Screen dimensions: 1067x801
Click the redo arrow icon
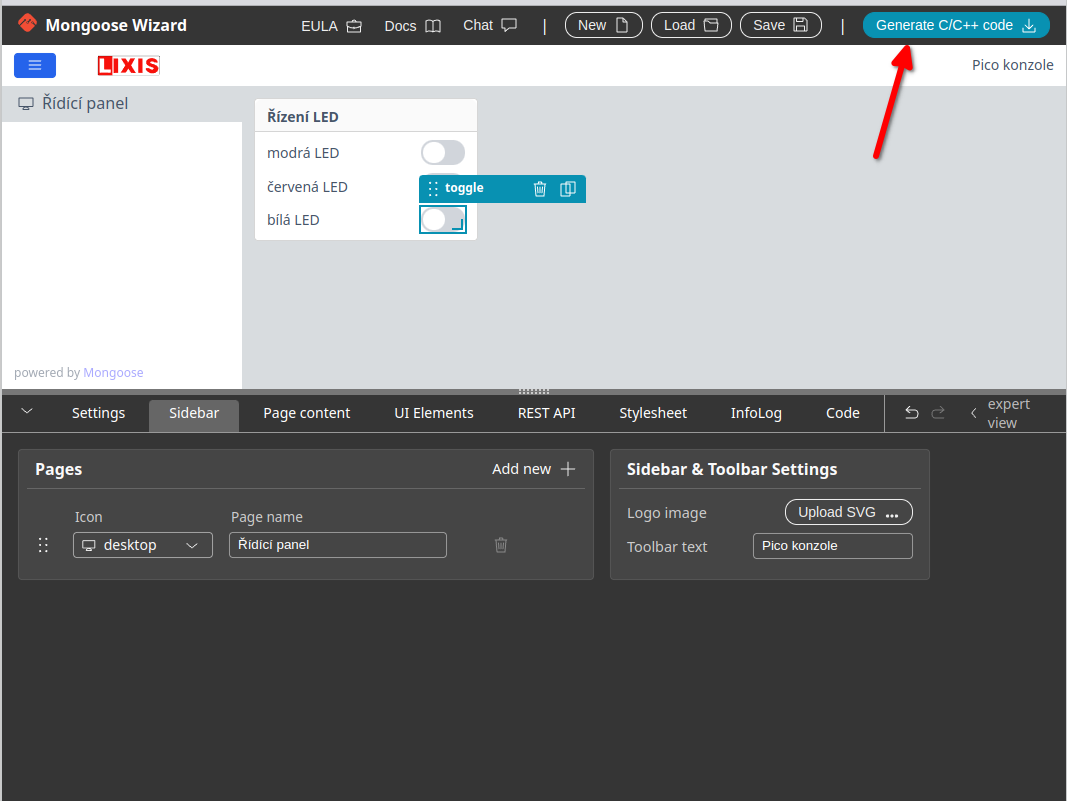tap(938, 413)
